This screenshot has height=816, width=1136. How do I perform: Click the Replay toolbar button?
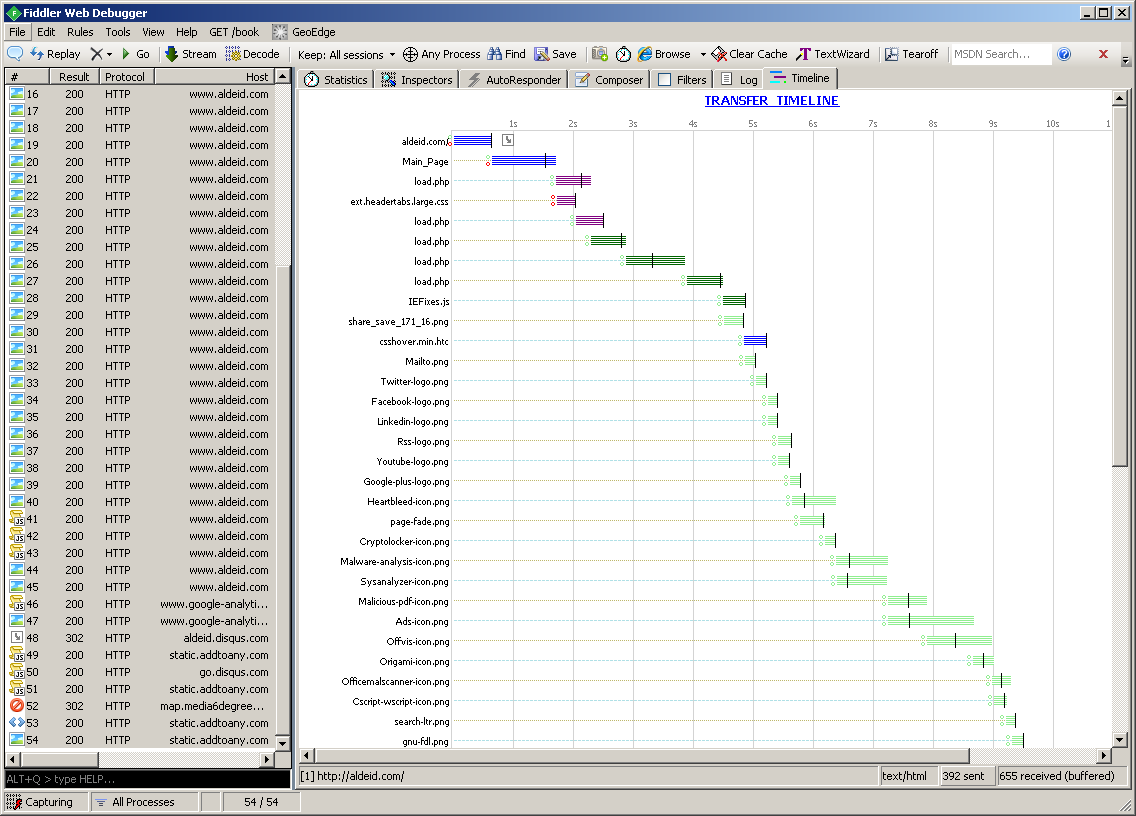(56, 54)
